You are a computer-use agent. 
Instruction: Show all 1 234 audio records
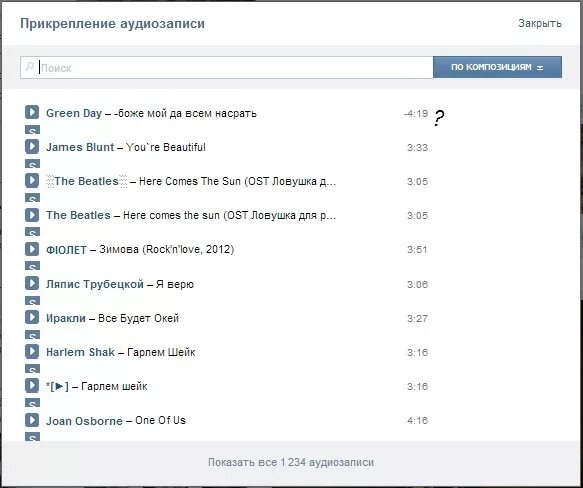pos(291,462)
